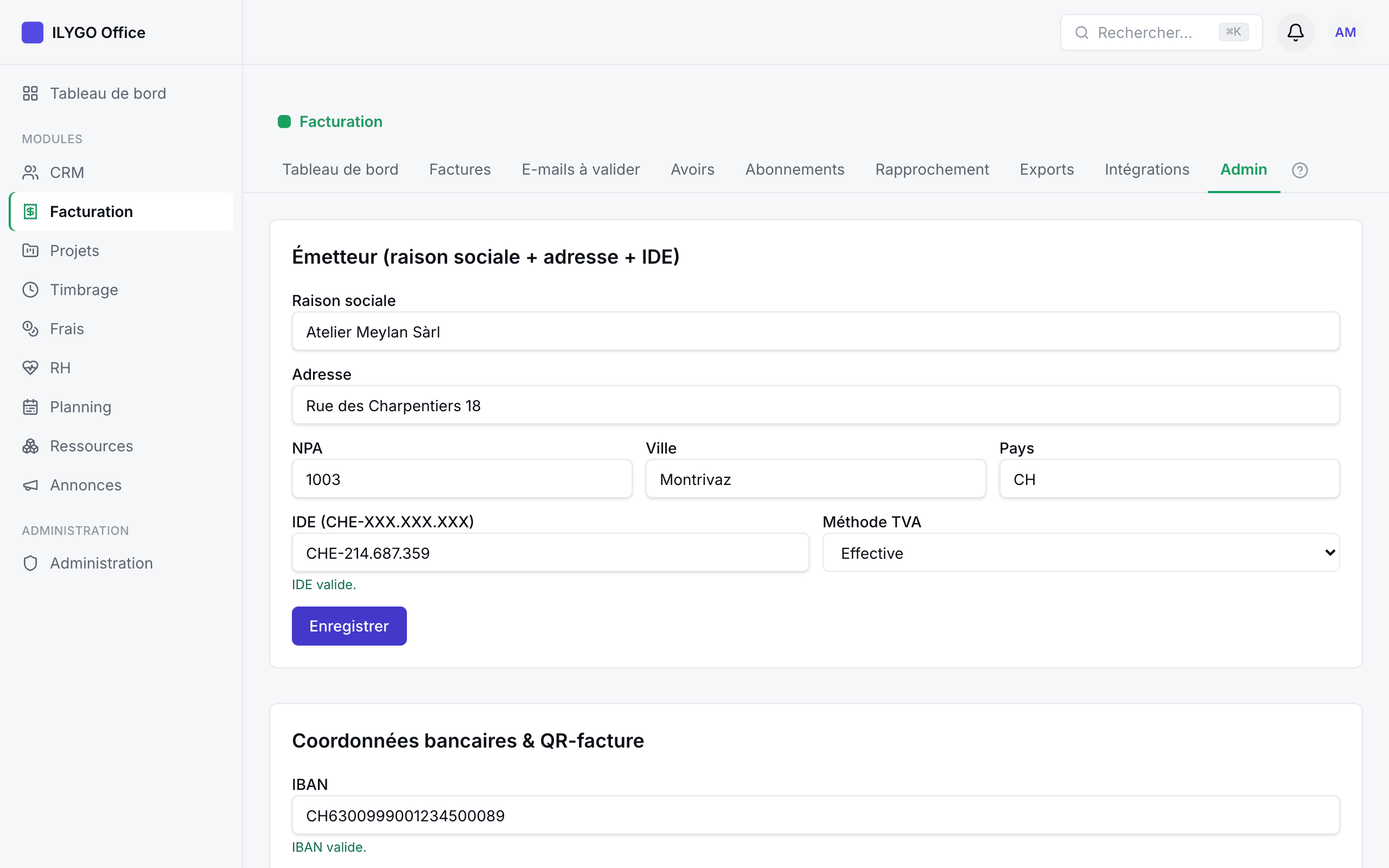Click the 'Raison sociale' field label
The width and height of the screenshot is (1389, 868).
tap(344, 301)
